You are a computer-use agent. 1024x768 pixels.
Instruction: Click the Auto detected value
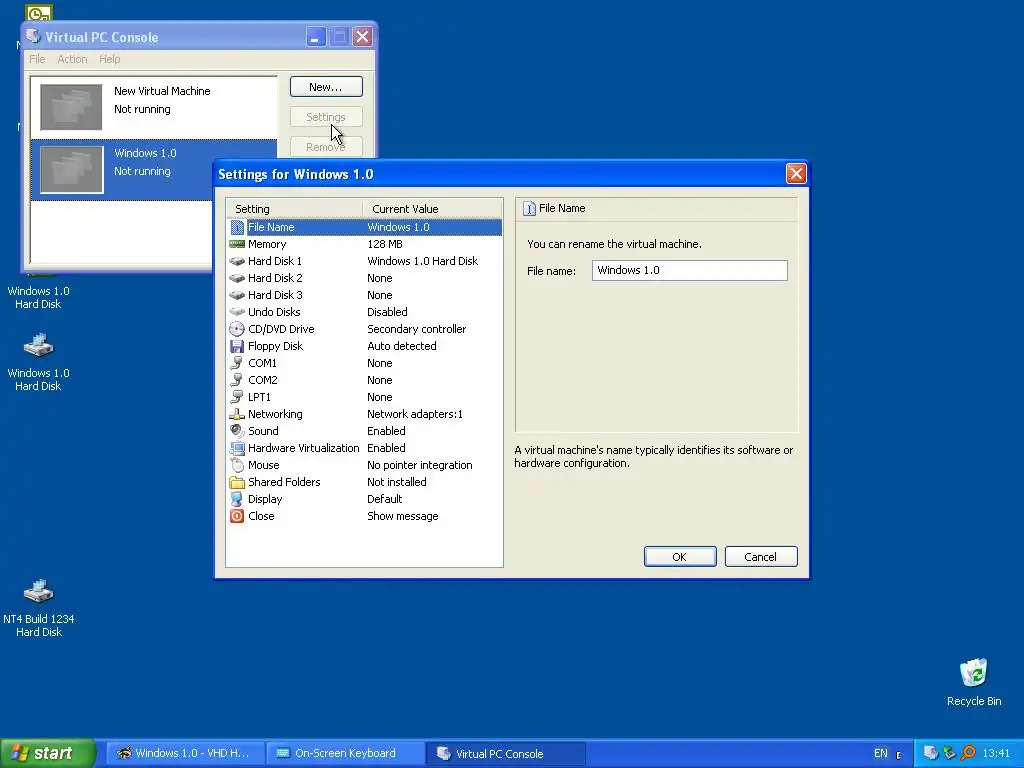pyautogui.click(x=402, y=346)
